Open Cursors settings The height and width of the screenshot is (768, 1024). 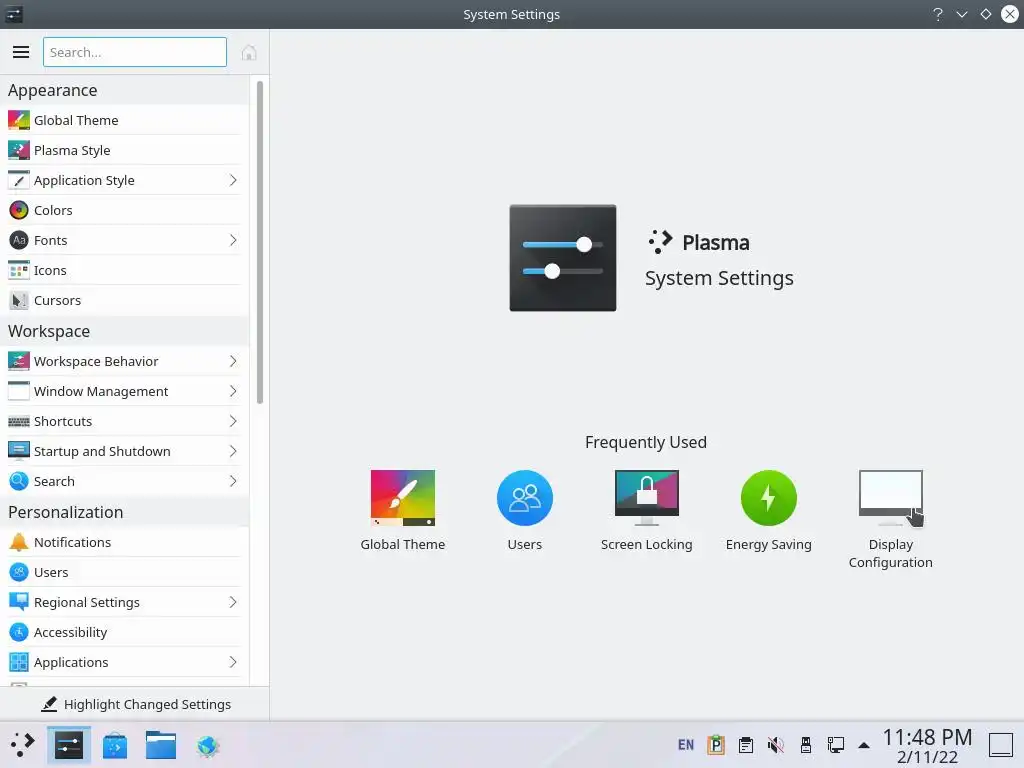[124, 300]
